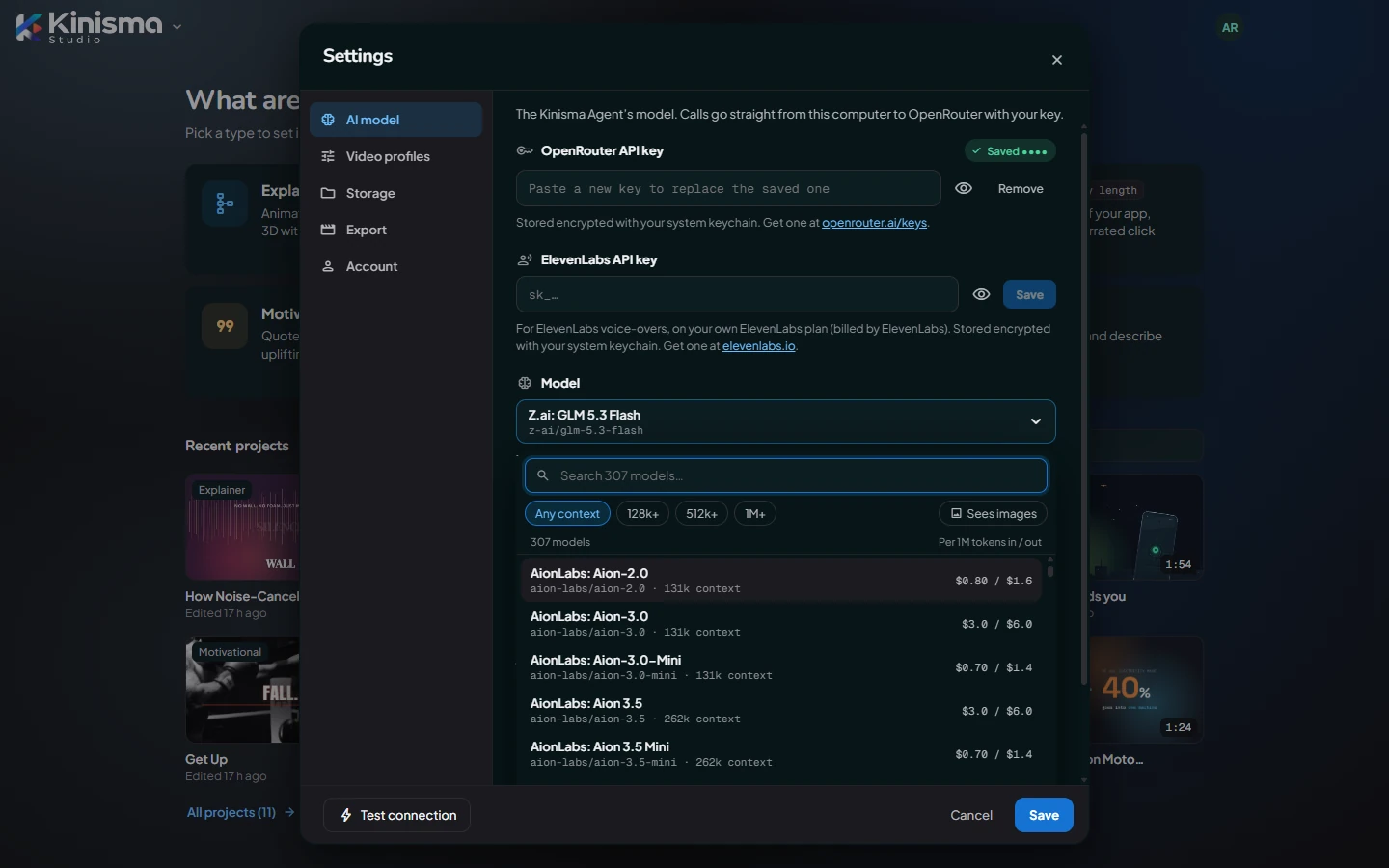Image resolution: width=1389 pixels, height=868 pixels.
Task: Choose AionLabs: Aion-3.0-Mini from the model list
Action: point(780,667)
